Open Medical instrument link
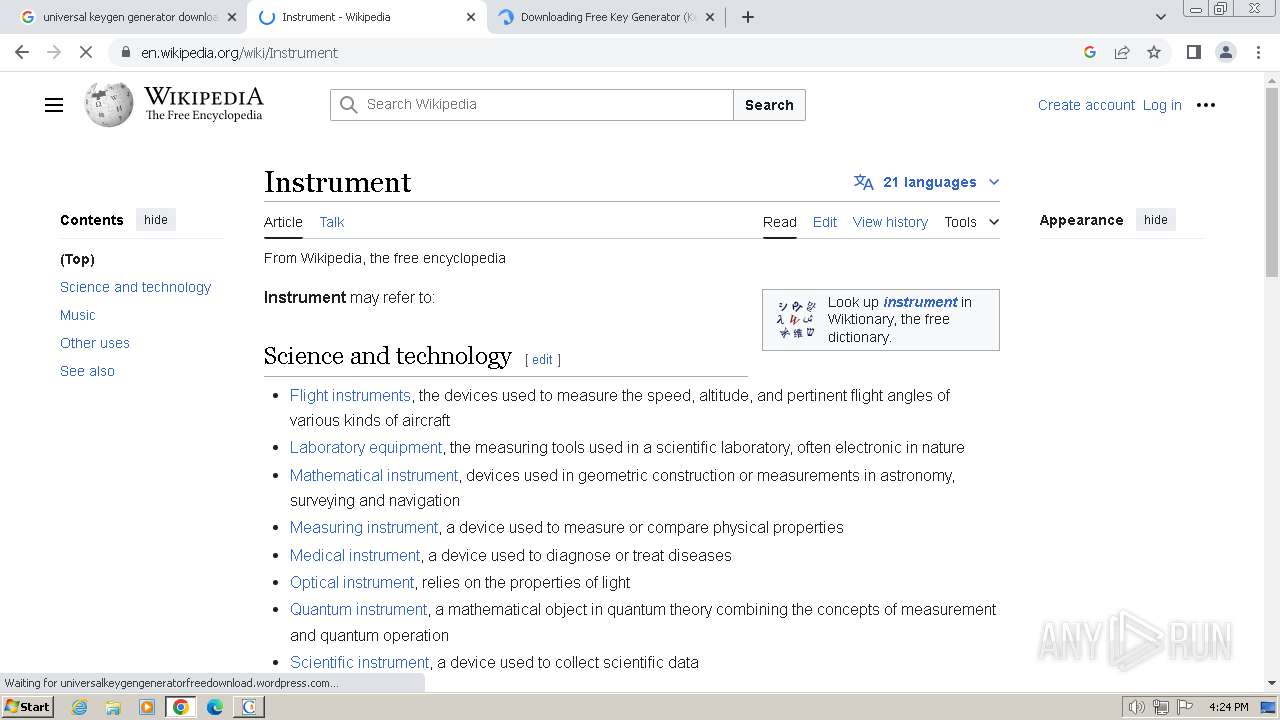The width and height of the screenshot is (1280, 720). 355,555
